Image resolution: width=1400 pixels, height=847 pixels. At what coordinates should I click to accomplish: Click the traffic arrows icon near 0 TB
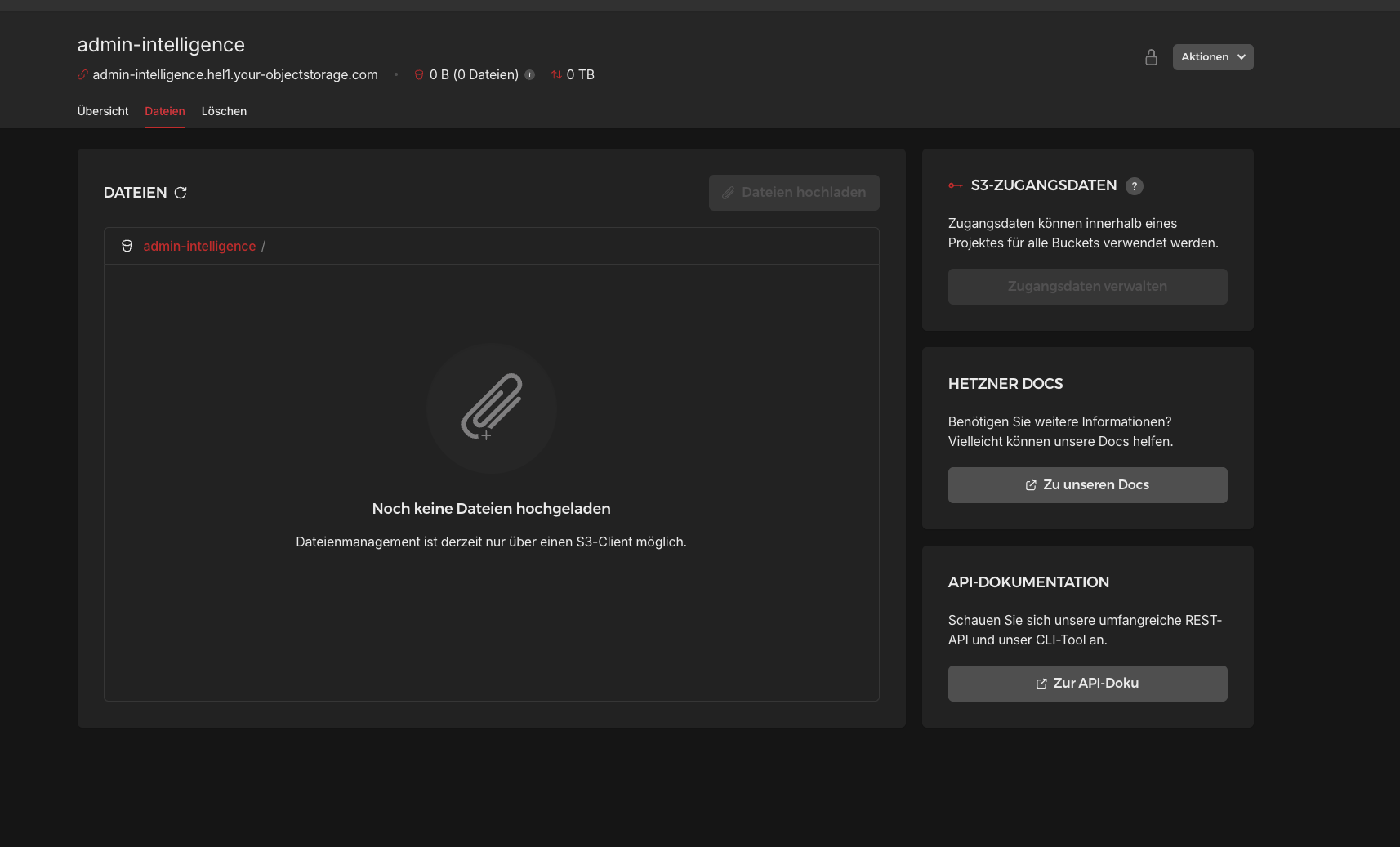(x=555, y=75)
